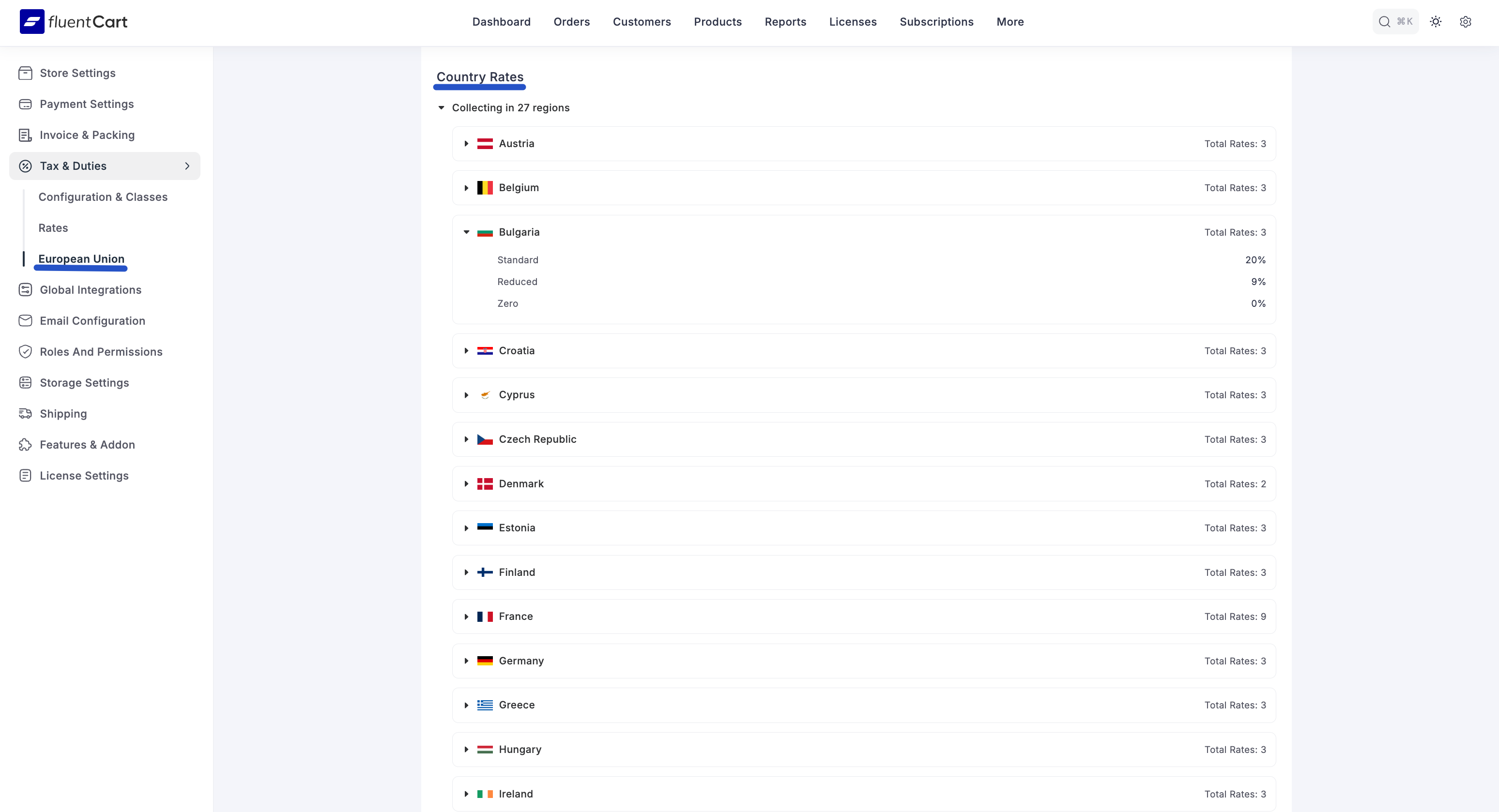This screenshot has width=1499, height=812.
Task: Select the Germany country row
Action: point(521,661)
